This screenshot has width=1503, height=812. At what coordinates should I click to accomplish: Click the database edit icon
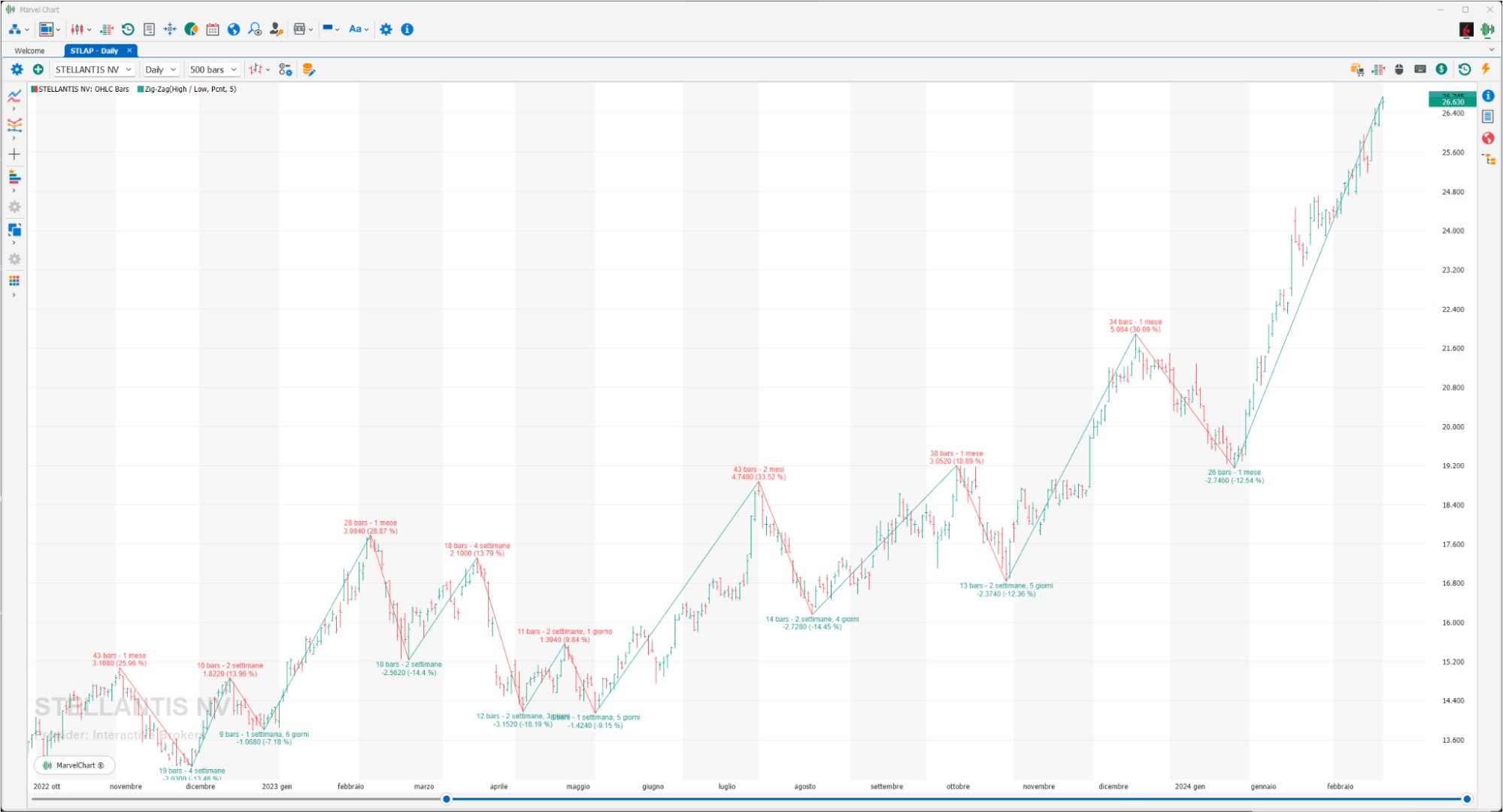[x=308, y=69]
